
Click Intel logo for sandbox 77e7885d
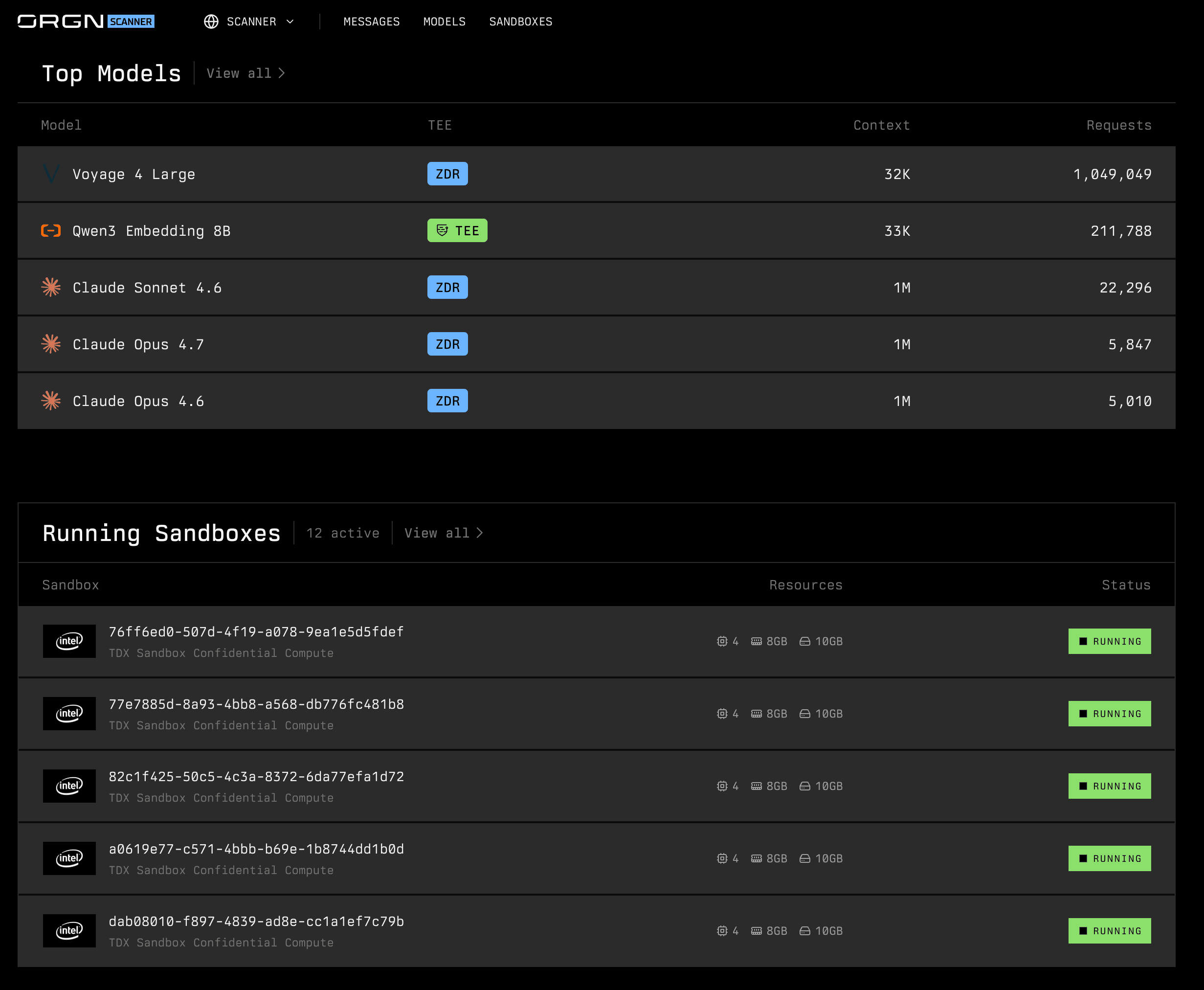pyautogui.click(x=69, y=714)
